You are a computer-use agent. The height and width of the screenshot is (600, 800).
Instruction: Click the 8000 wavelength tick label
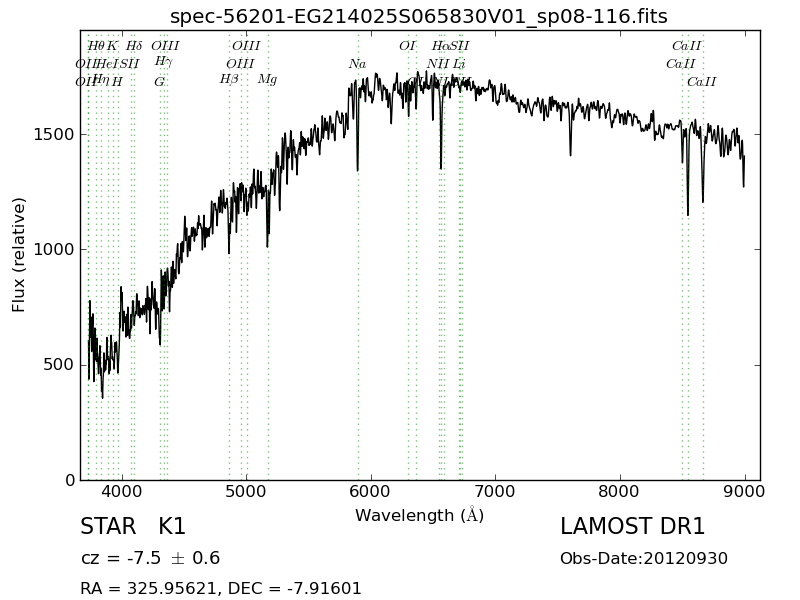(x=620, y=491)
